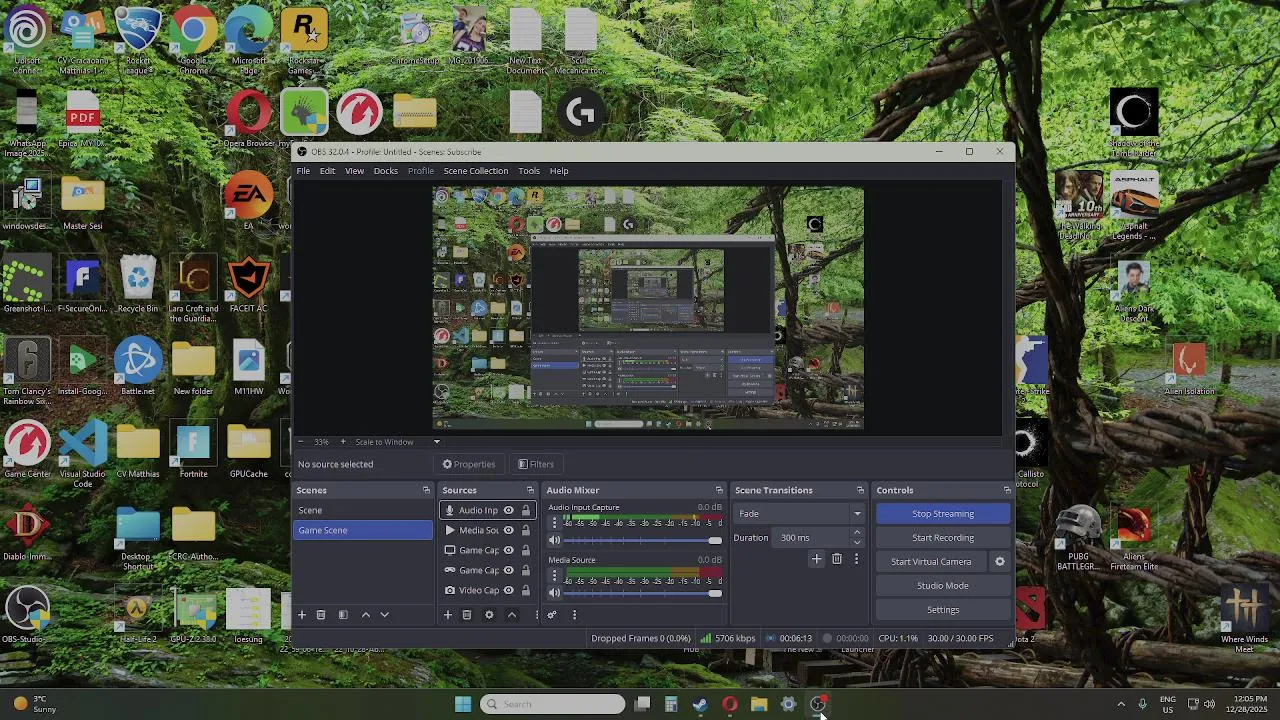Open the Help menu
This screenshot has height=720, width=1280.
[x=559, y=171]
